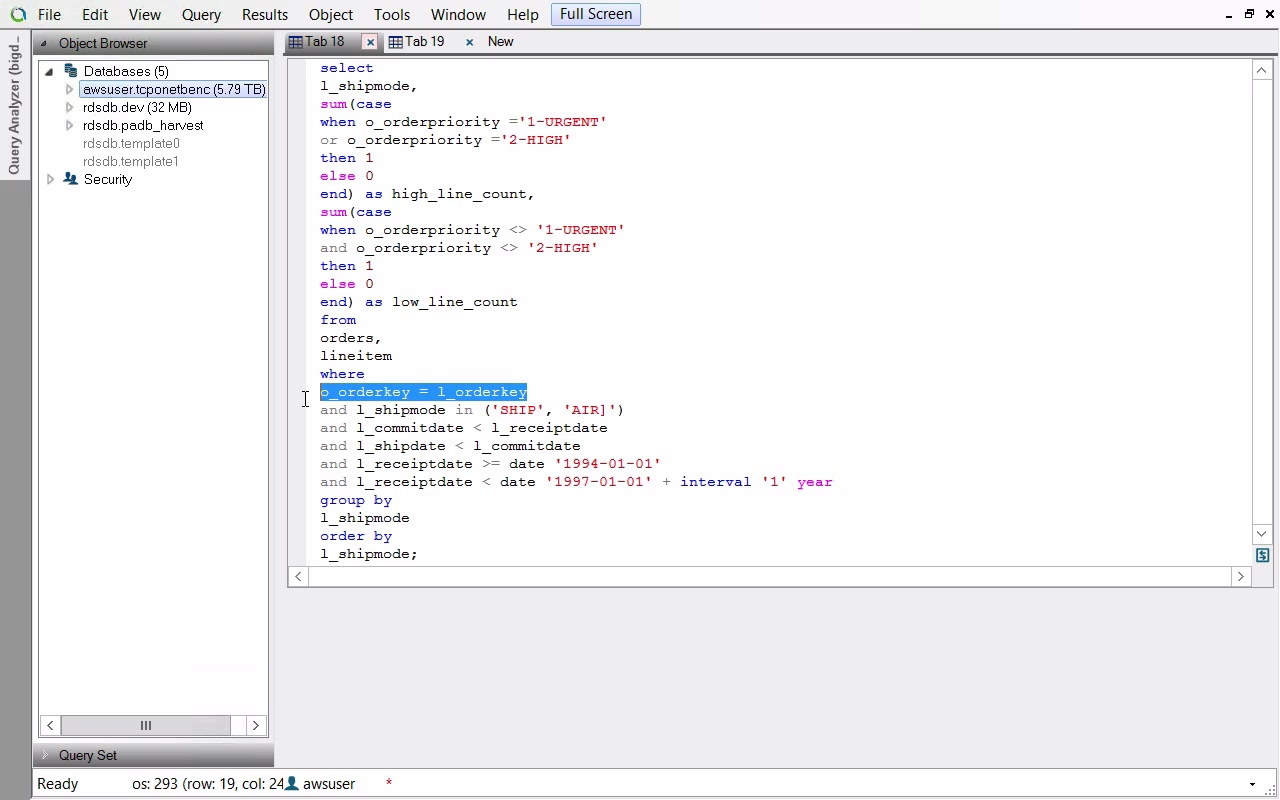The height and width of the screenshot is (800, 1280).
Task: Click the small icon below the vertical scrollbar
Action: pos(1262,555)
